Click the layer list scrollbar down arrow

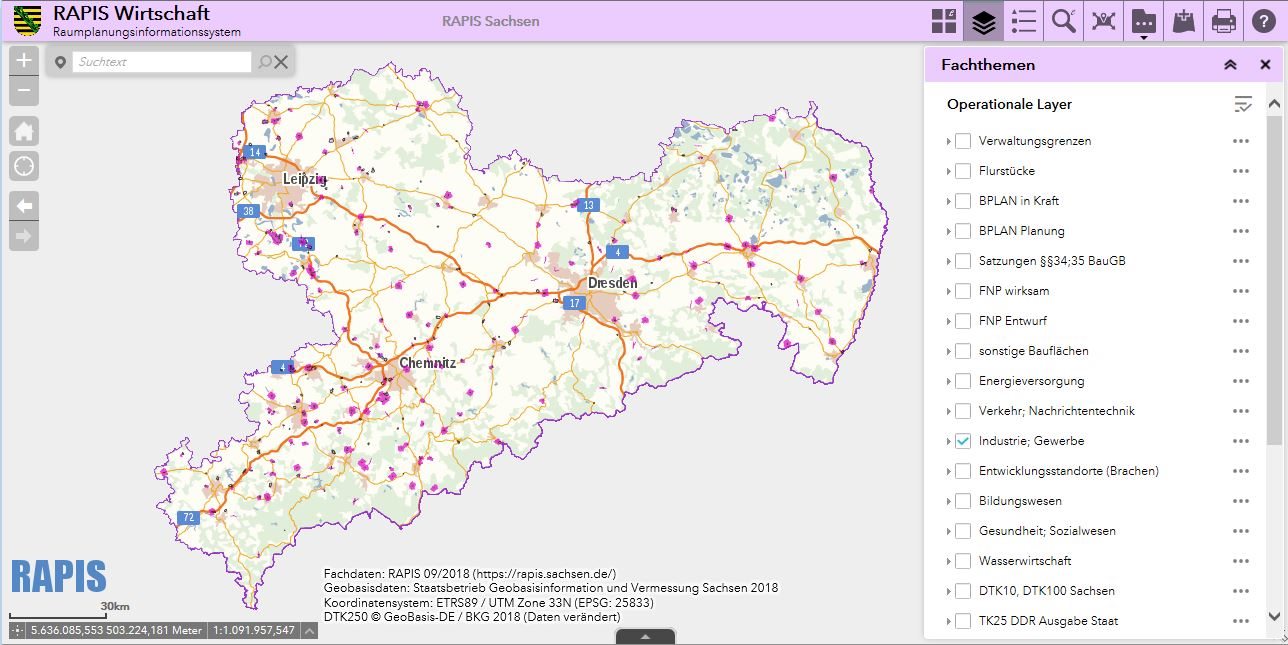(1274, 617)
